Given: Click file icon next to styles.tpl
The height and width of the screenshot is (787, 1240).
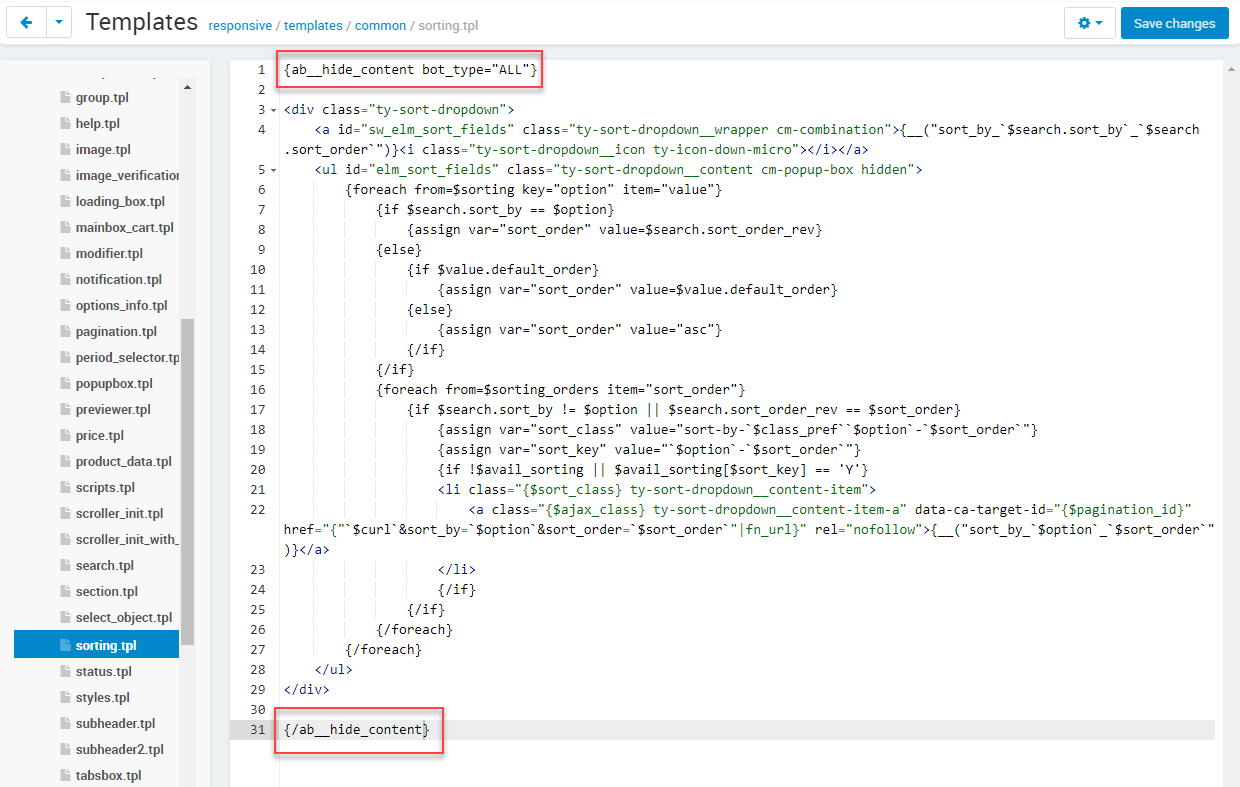Looking at the screenshot, I should (x=66, y=698).
